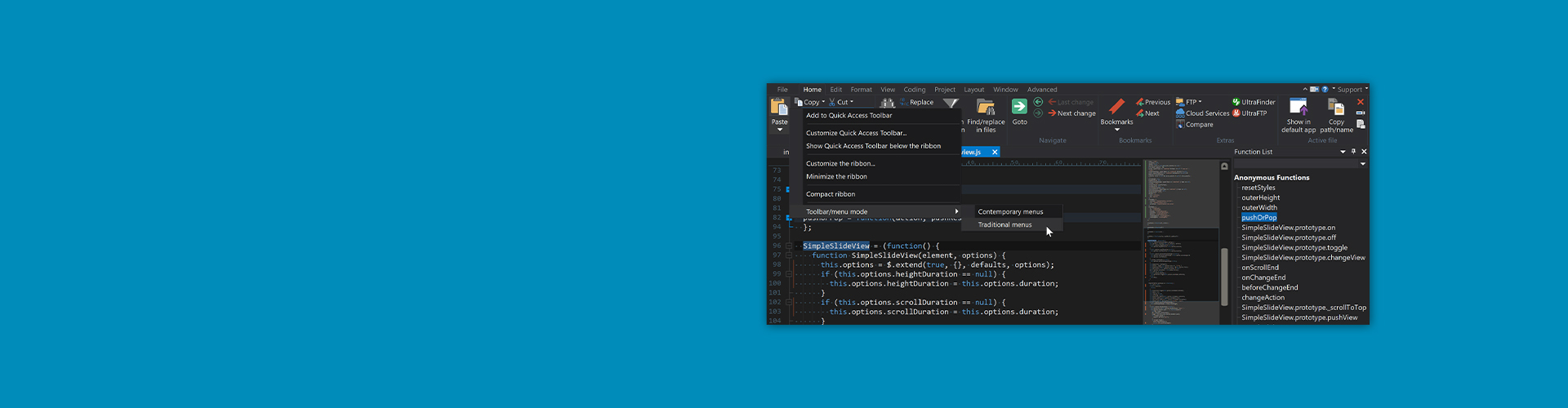
Task: Click the green forward navigation arrow
Action: click(1038, 113)
